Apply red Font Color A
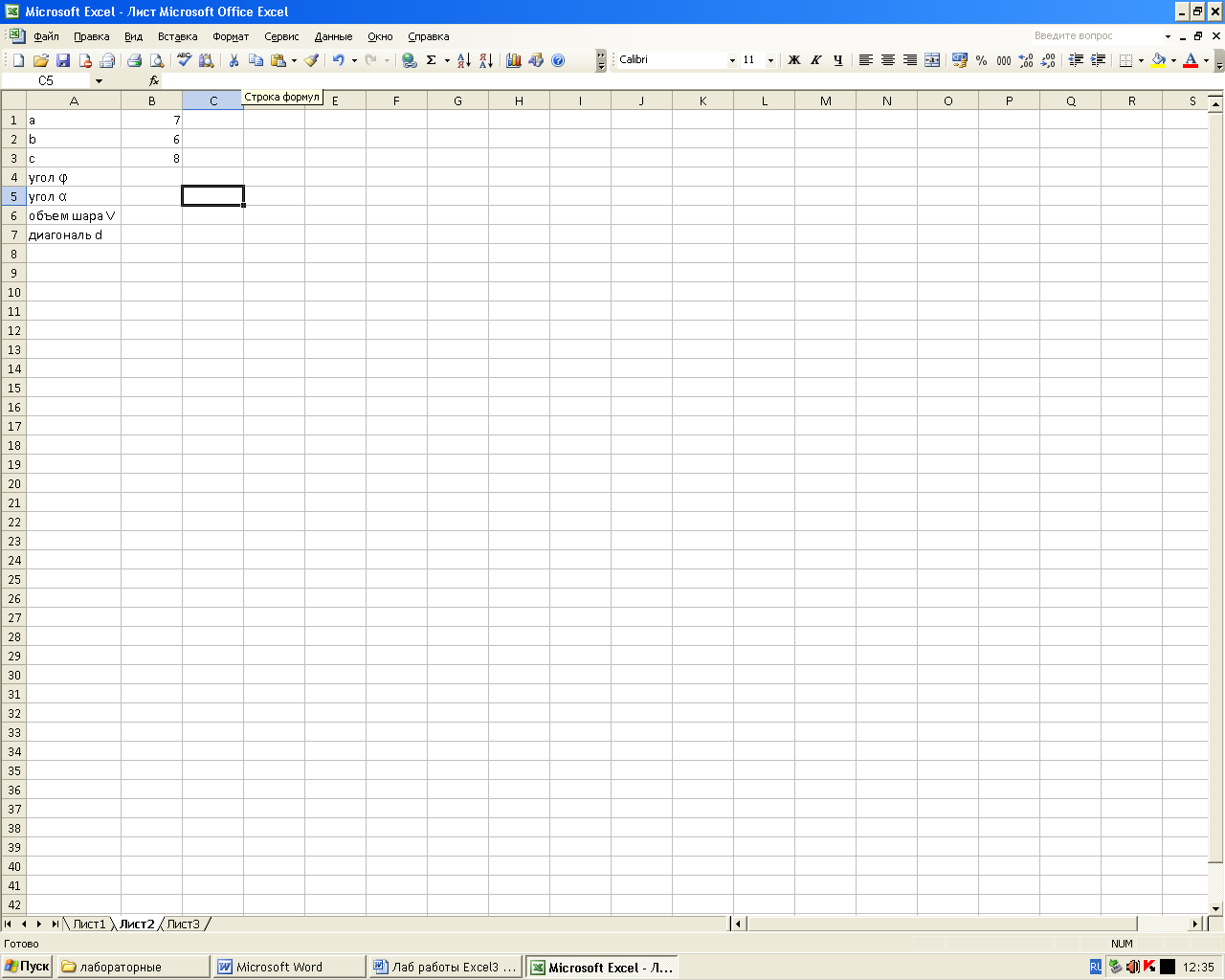Screen dimensions: 1225x980 coord(1191,60)
